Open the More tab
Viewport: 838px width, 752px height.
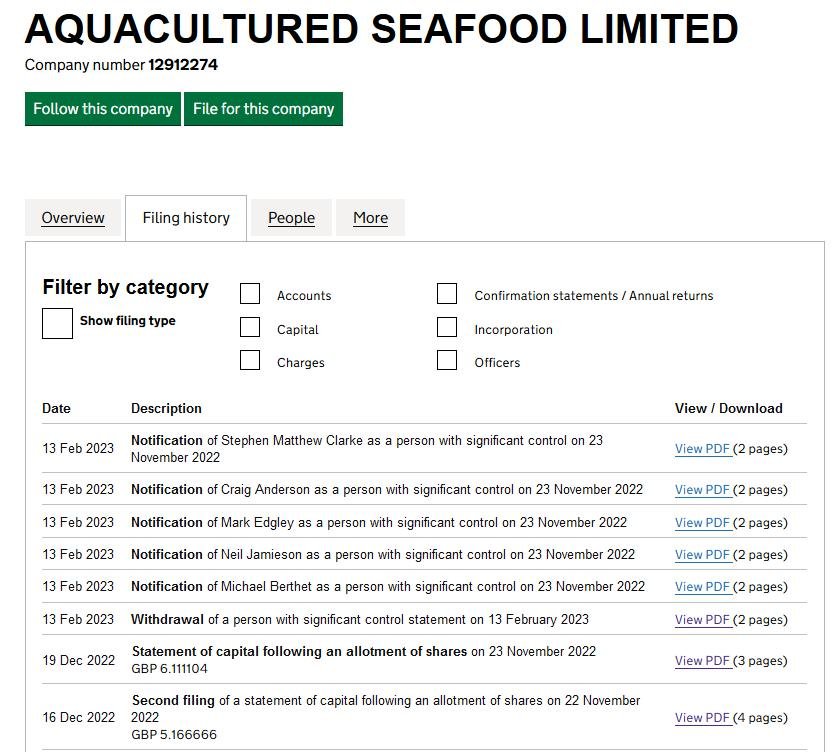370,218
